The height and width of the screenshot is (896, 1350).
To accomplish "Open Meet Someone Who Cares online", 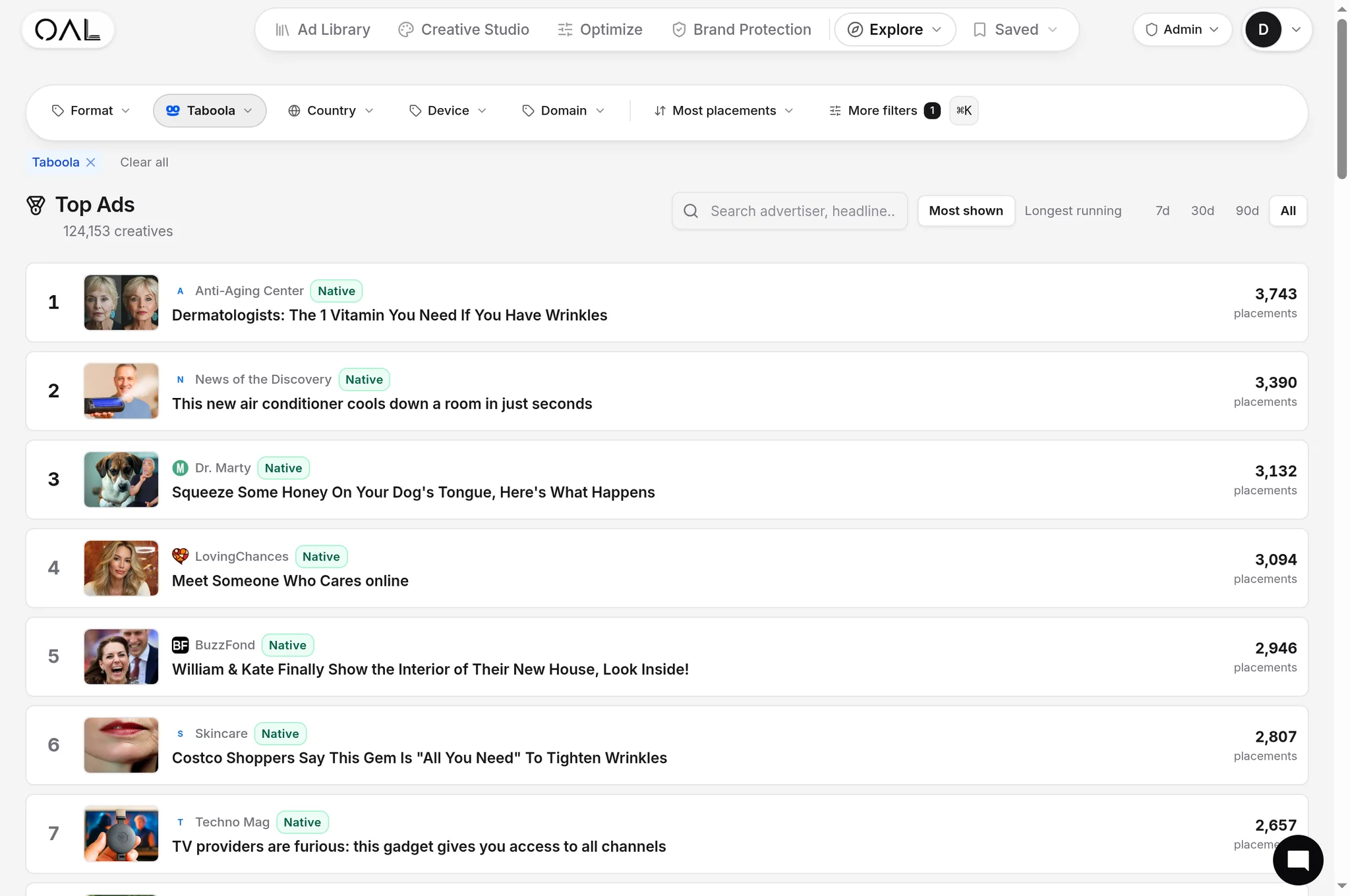I will tap(290, 580).
